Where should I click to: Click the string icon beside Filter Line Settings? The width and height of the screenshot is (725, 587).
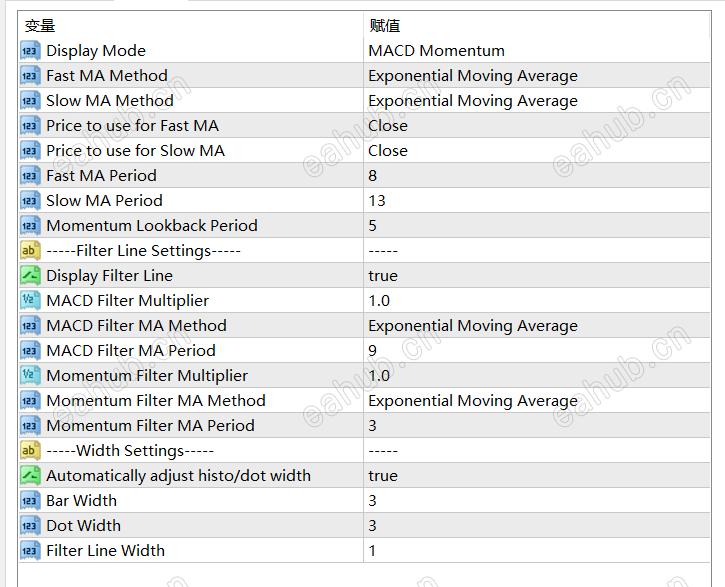point(29,251)
